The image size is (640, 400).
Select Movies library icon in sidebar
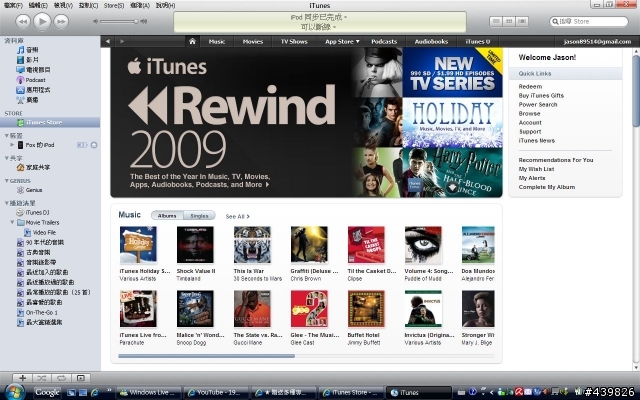[x=20, y=60]
